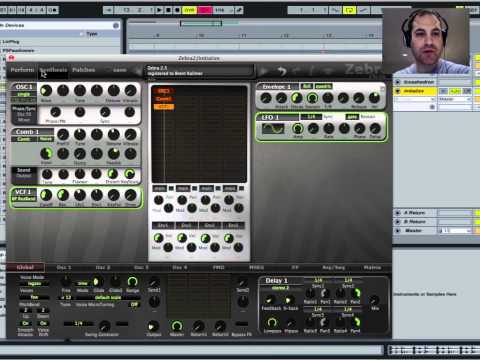
Task: Click the Zebra undo arrow icon
Action: coord(282,71)
